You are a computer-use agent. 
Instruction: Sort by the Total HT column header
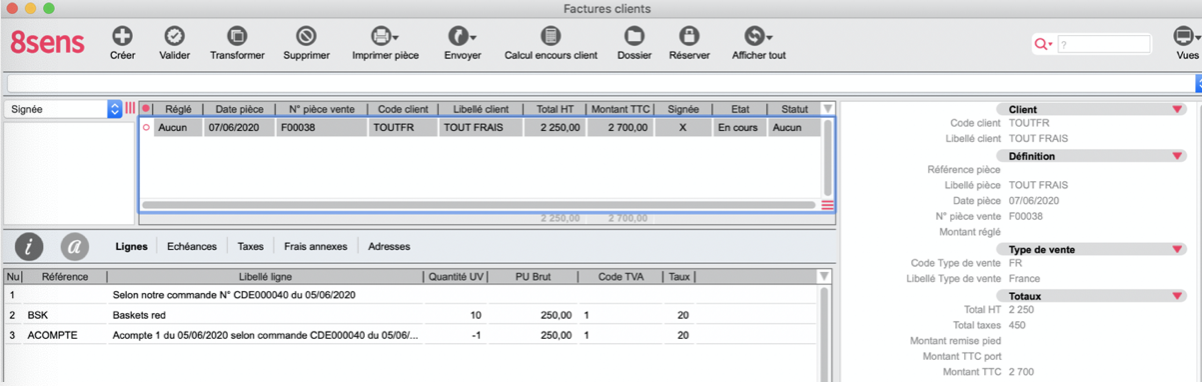point(554,109)
